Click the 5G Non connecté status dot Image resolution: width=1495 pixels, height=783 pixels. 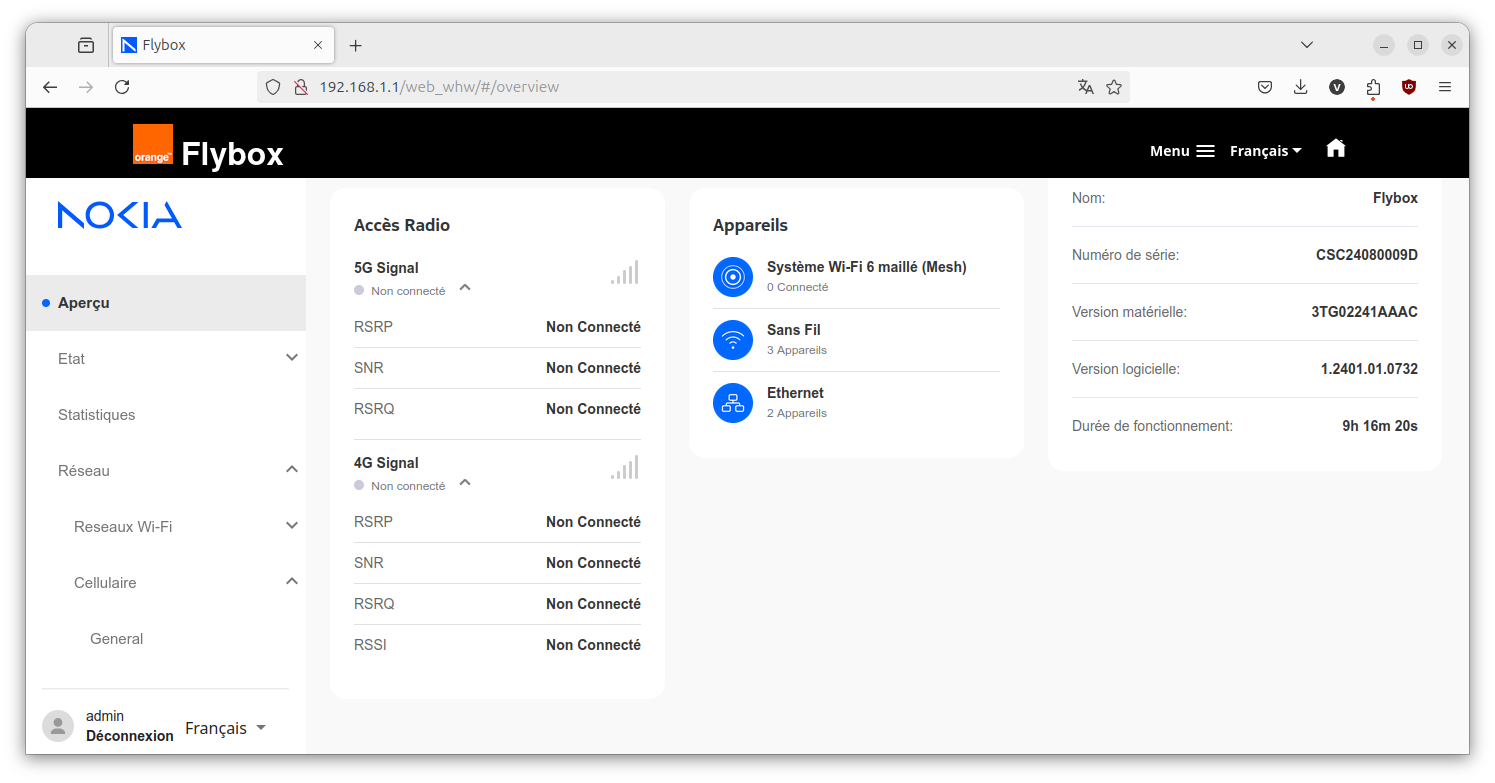coord(359,290)
